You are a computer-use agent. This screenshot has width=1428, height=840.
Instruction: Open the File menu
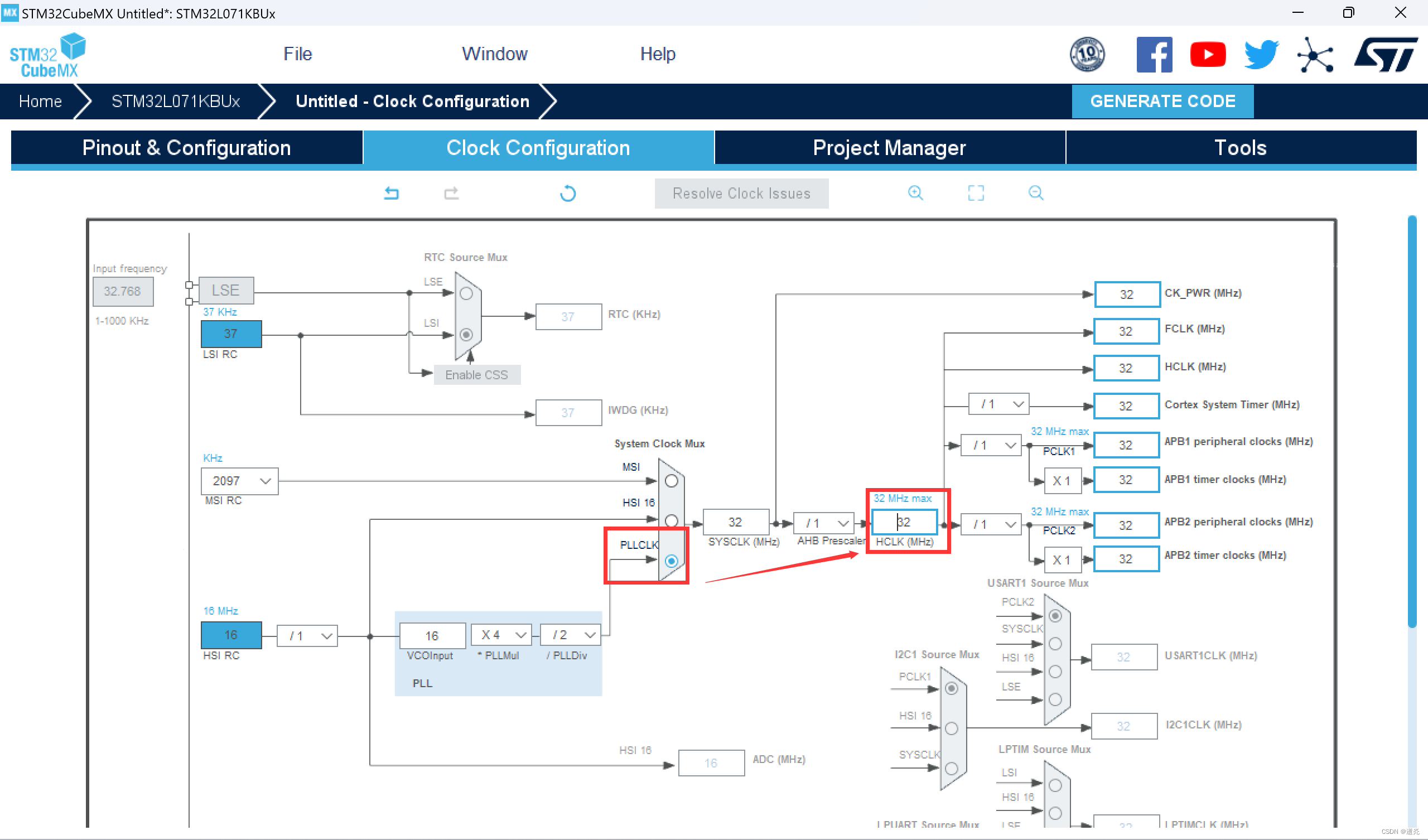pyautogui.click(x=297, y=54)
